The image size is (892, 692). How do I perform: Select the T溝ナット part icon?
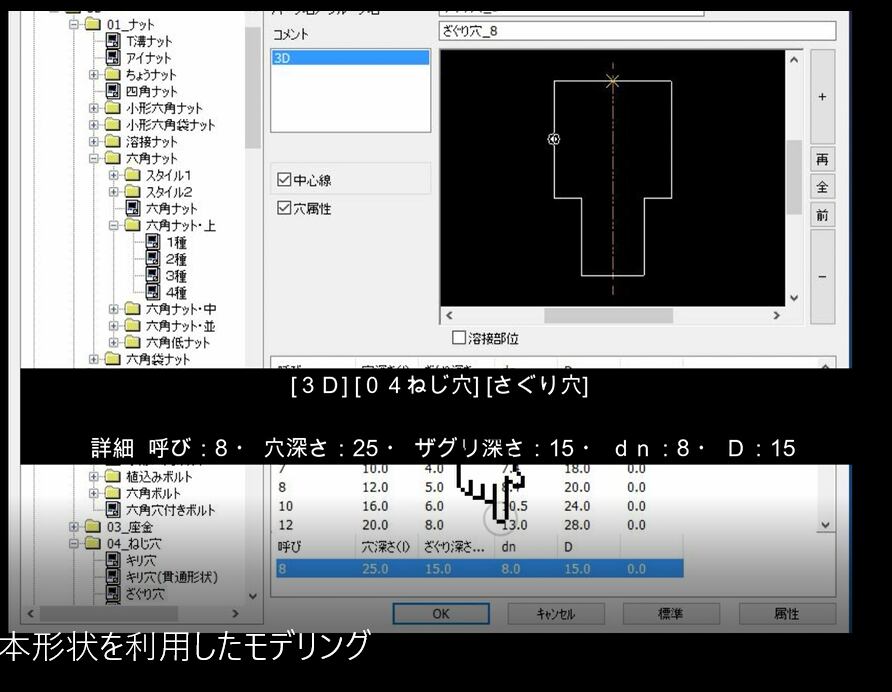click(x=114, y=41)
